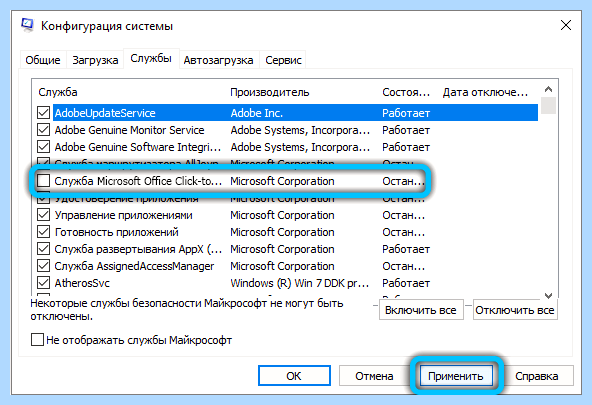592x405 pixels.
Task: Toggle Adobe Genuine Monitor Service checkbox
Action: (43, 130)
